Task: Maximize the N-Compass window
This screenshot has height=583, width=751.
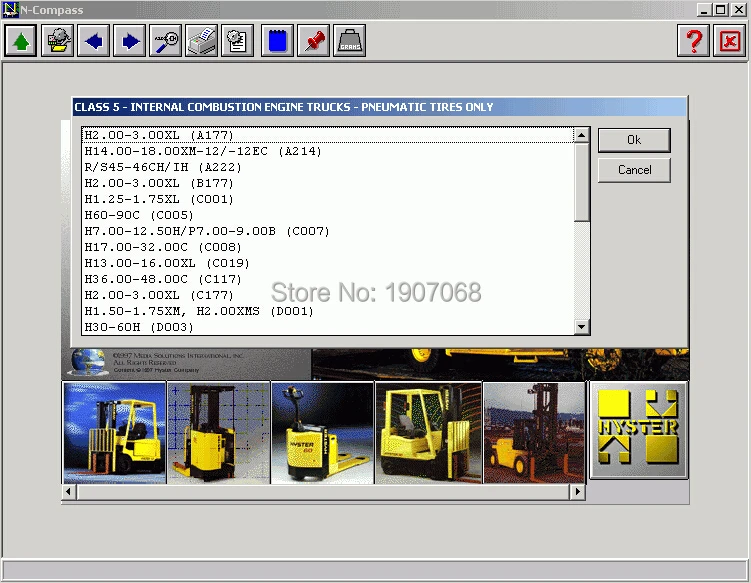Action: [720, 10]
